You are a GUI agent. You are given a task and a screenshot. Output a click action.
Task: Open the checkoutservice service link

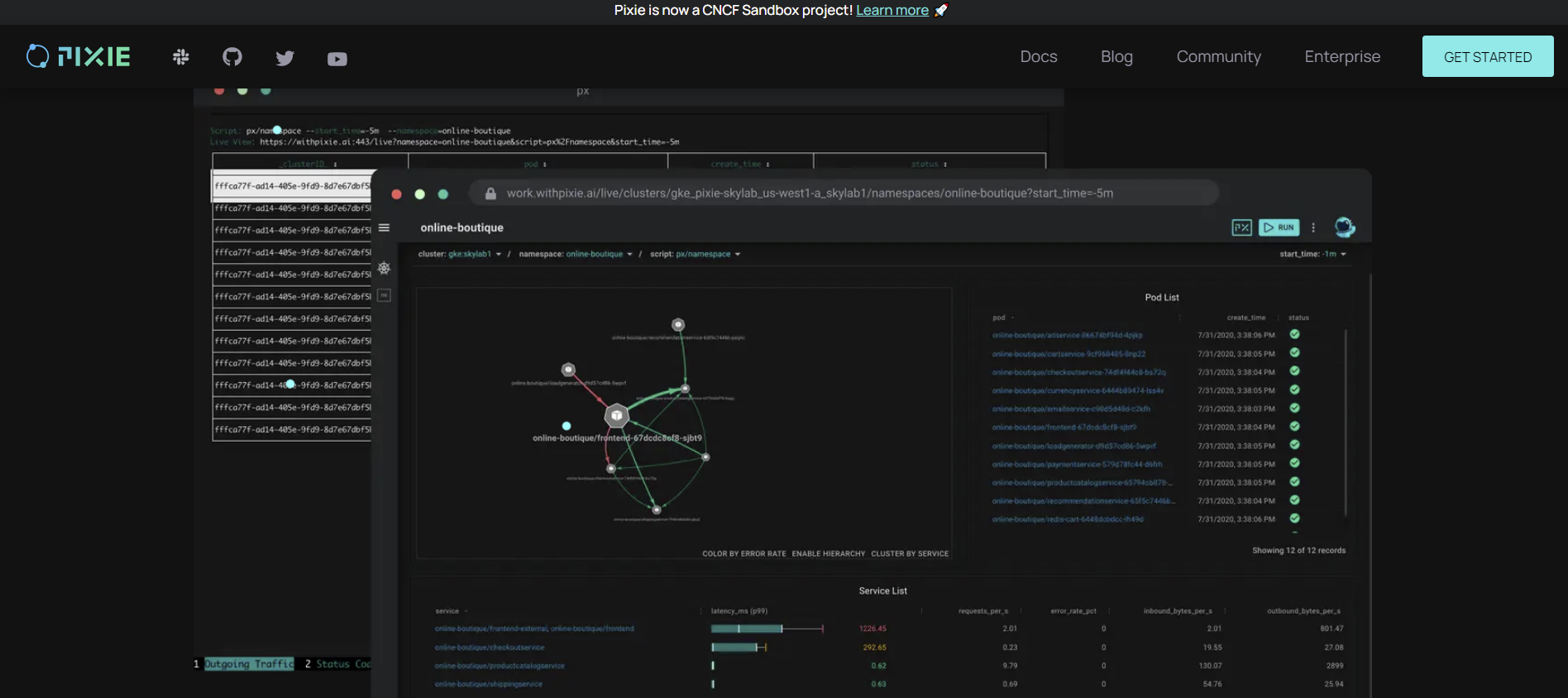pos(490,648)
